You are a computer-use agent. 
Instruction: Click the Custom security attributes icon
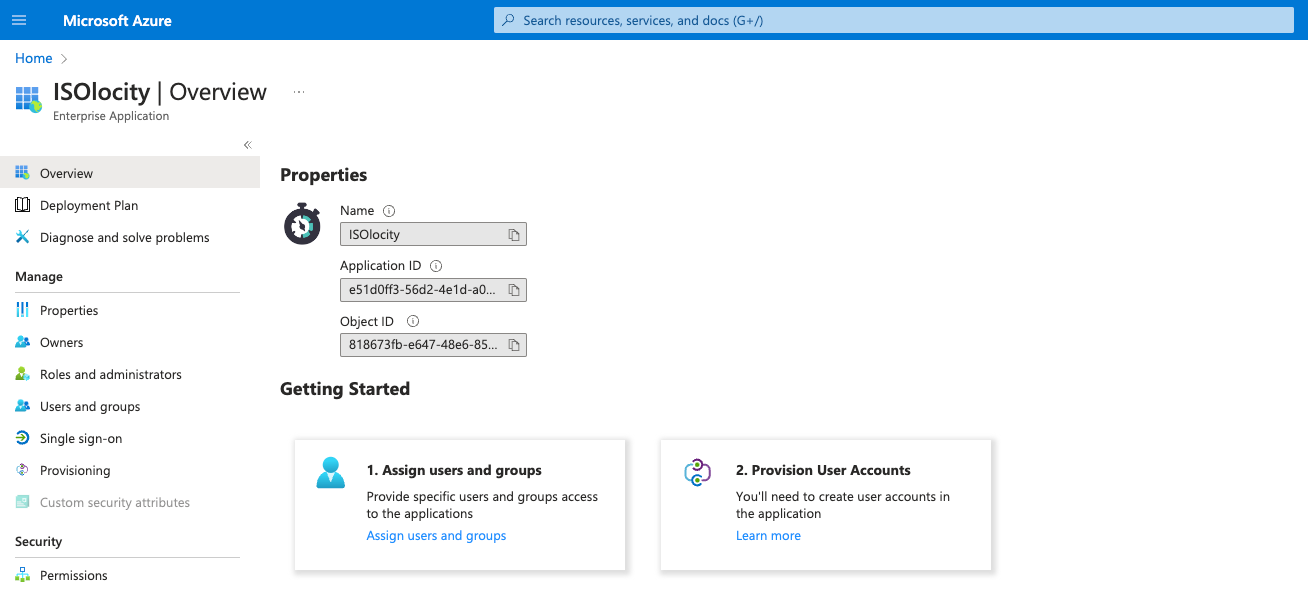tap(22, 502)
